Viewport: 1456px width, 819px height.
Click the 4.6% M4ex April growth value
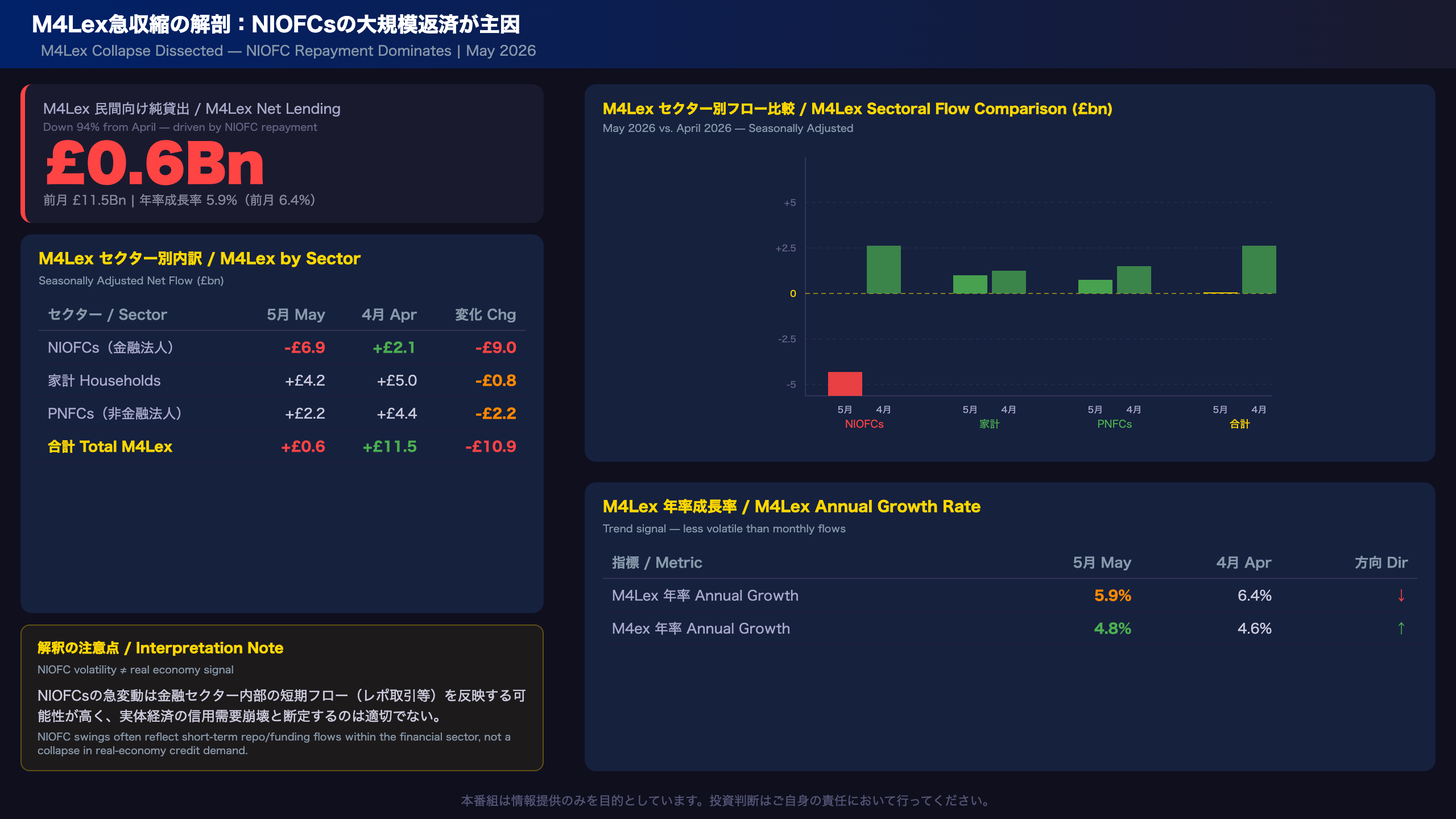pyautogui.click(x=1254, y=628)
